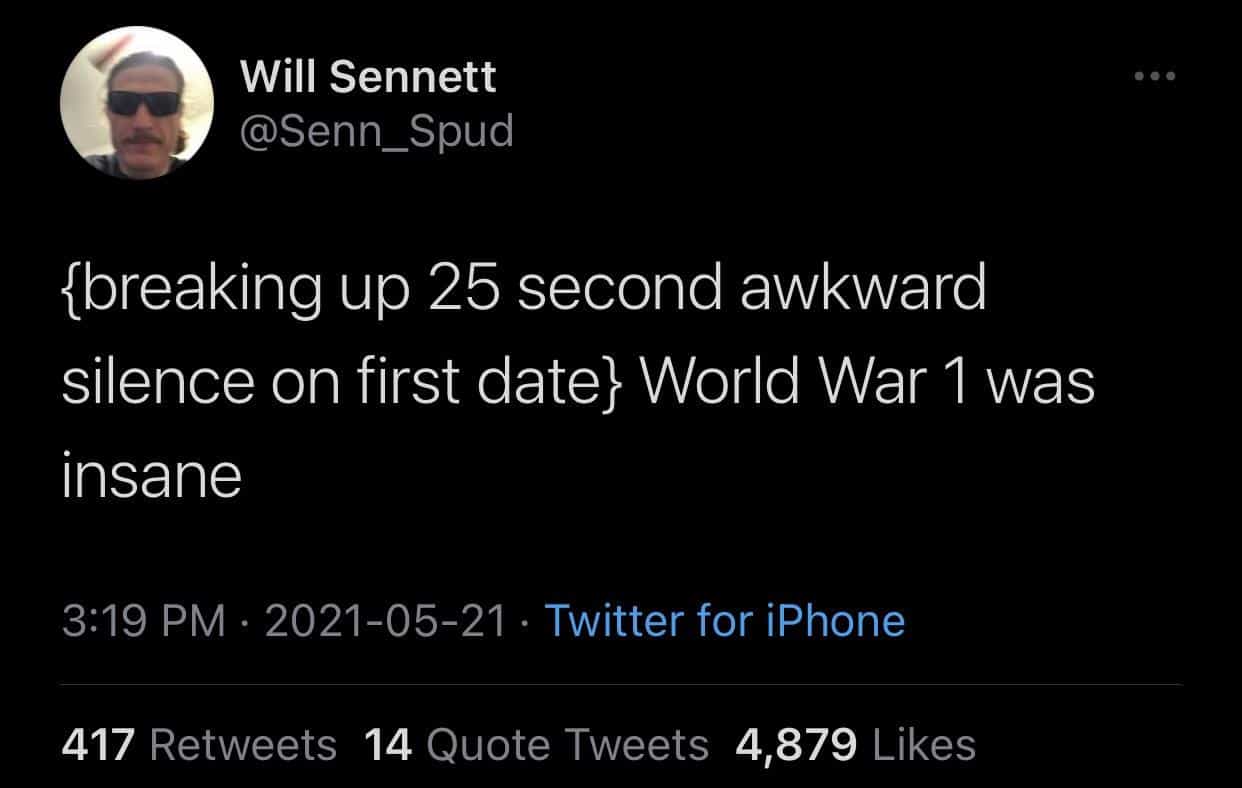Open the Quote Tweets list label
Screen dimensions: 1242x788
click(x=567, y=744)
